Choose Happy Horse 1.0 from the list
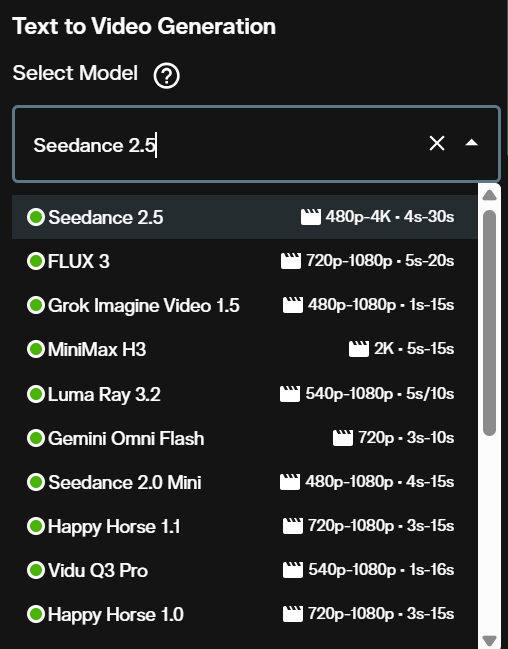 pos(245,614)
